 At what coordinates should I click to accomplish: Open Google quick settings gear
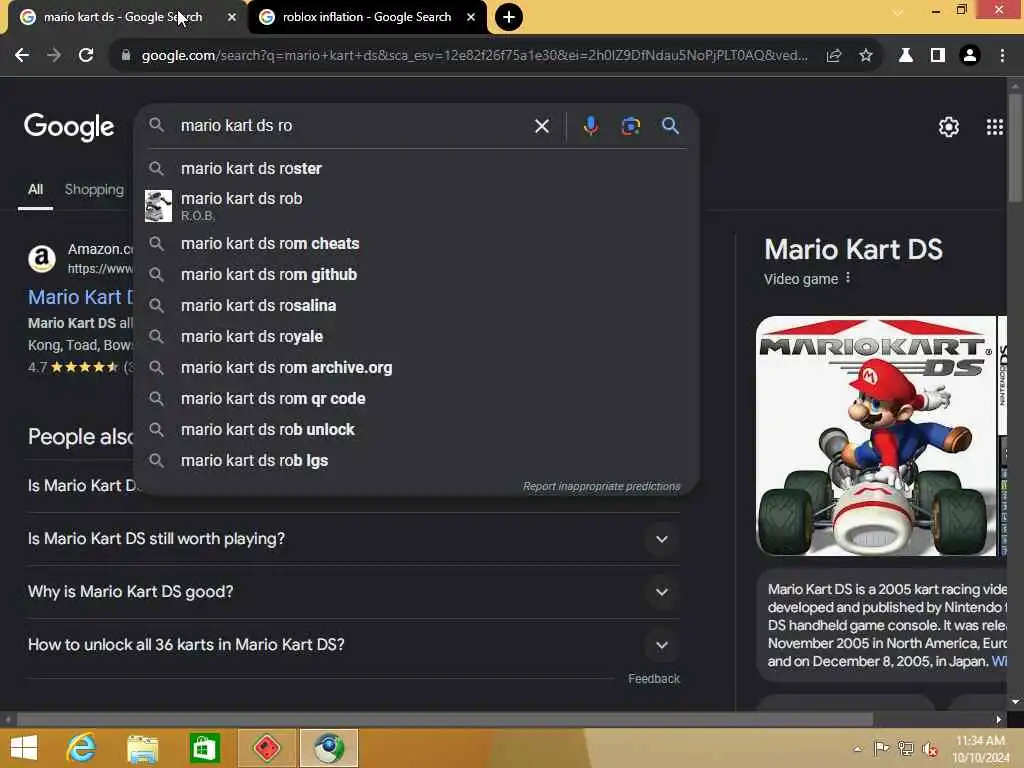coord(948,127)
